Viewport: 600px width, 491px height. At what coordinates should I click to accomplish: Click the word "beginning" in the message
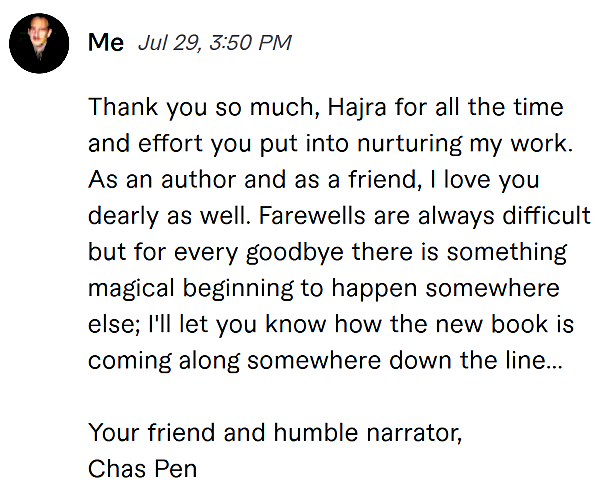tap(238, 289)
